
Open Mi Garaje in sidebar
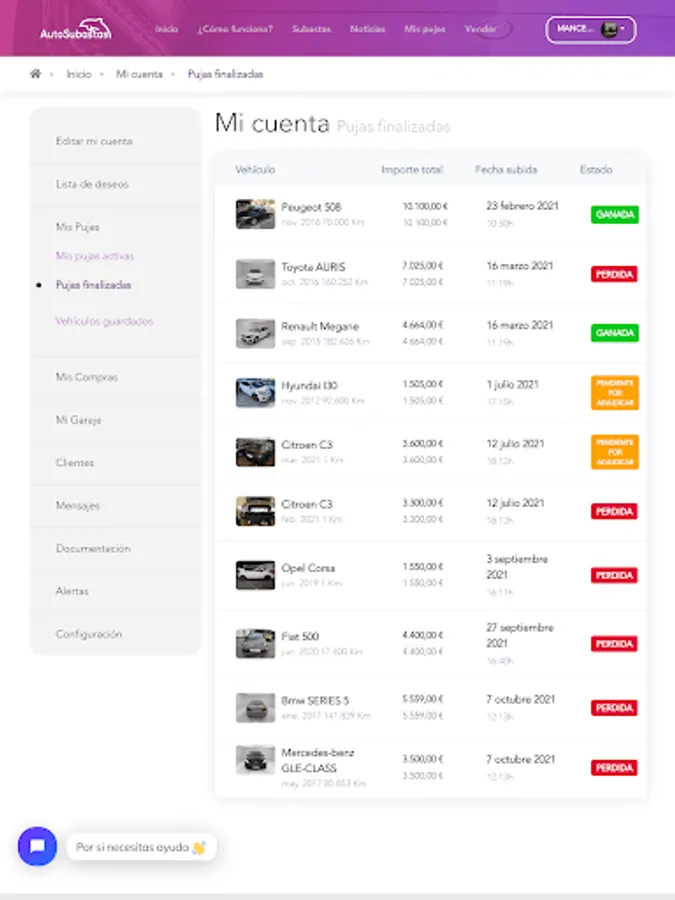79,420
